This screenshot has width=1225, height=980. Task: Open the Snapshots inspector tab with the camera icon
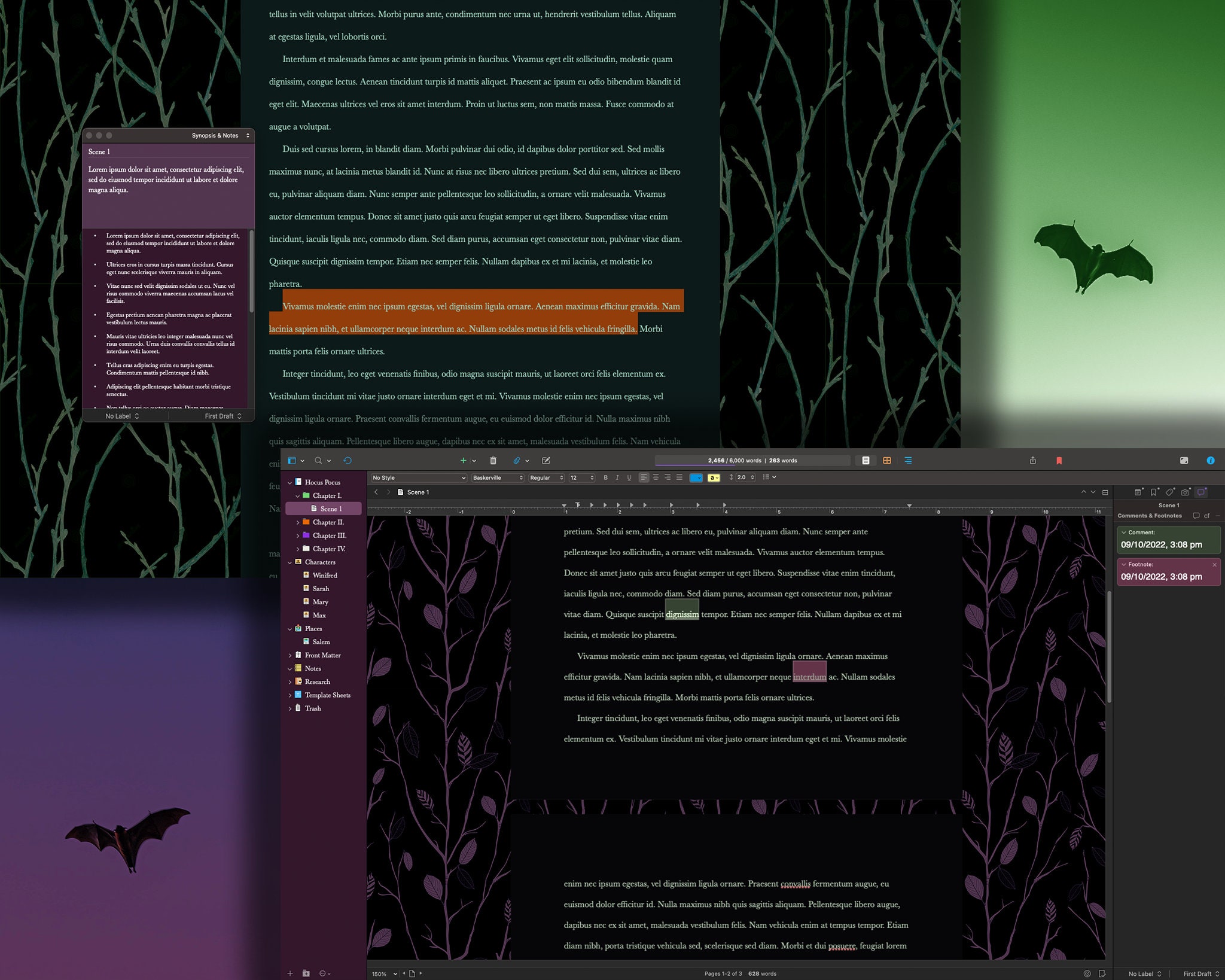point(1186,492)
